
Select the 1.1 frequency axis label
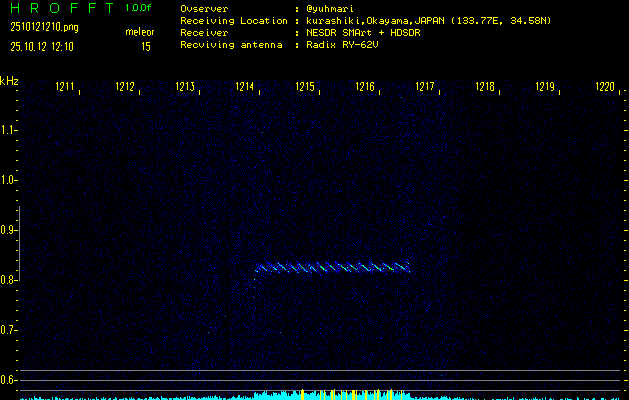tap(9, 130)
